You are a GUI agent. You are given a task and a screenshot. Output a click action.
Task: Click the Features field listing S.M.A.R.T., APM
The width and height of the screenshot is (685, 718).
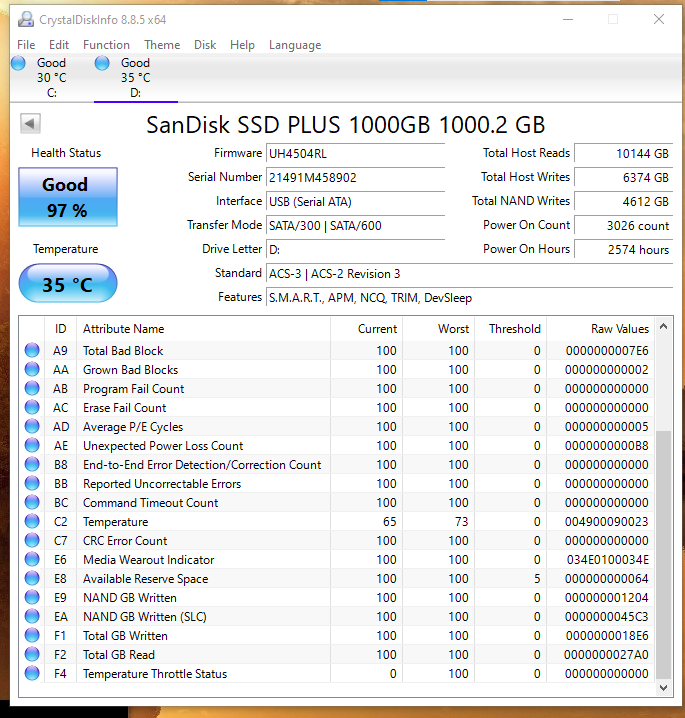469,298
